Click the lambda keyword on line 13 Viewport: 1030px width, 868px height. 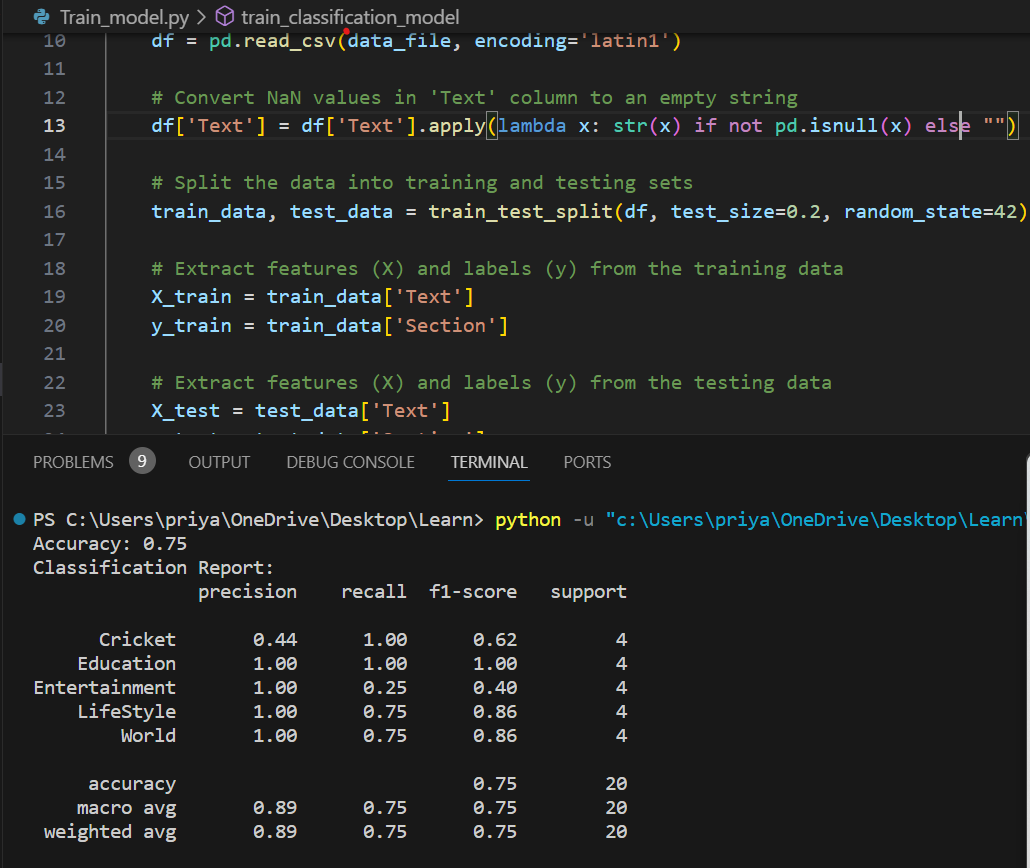[532, 126]
